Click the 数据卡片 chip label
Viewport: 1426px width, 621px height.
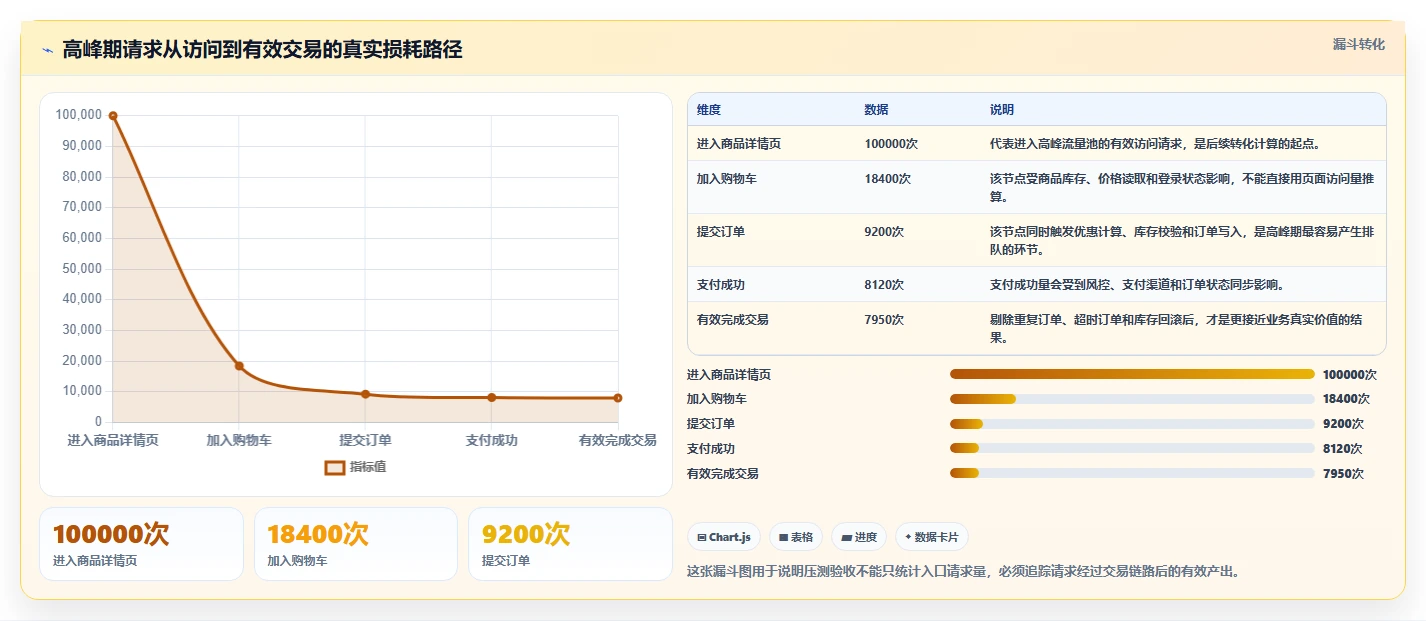point(937,538)
